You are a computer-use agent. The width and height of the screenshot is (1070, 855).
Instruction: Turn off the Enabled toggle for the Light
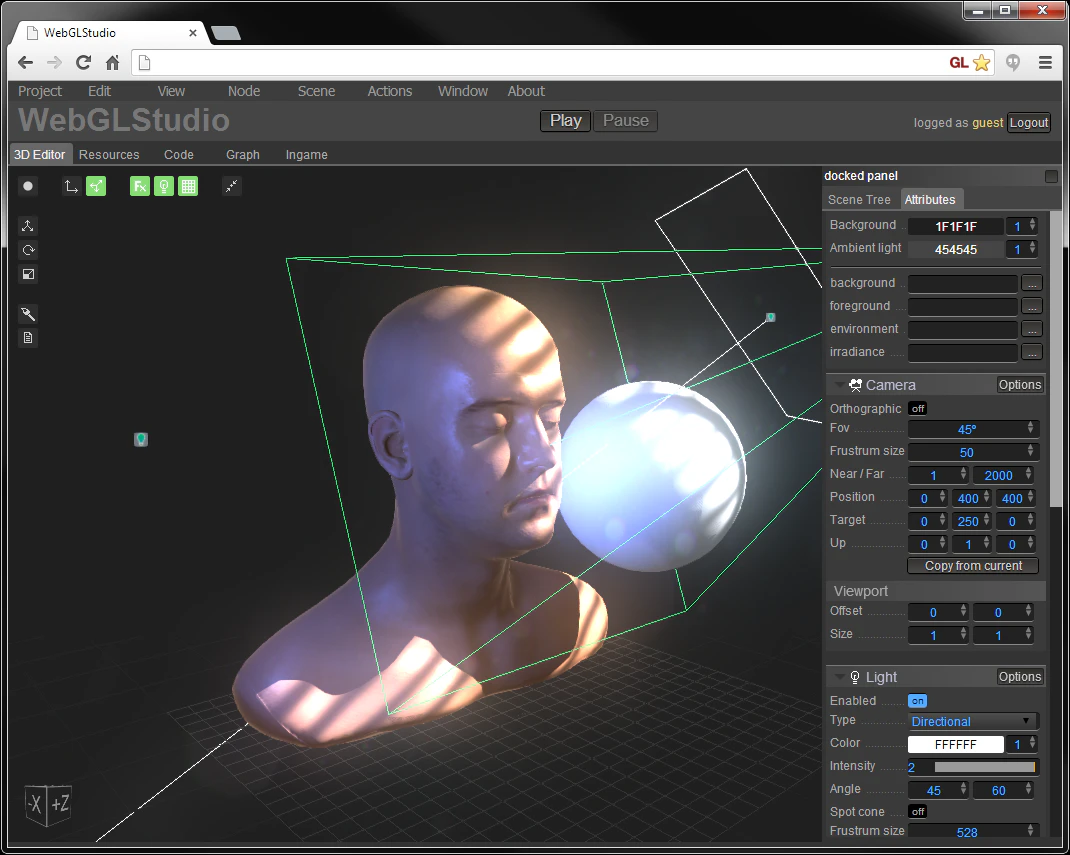point(917,700)
